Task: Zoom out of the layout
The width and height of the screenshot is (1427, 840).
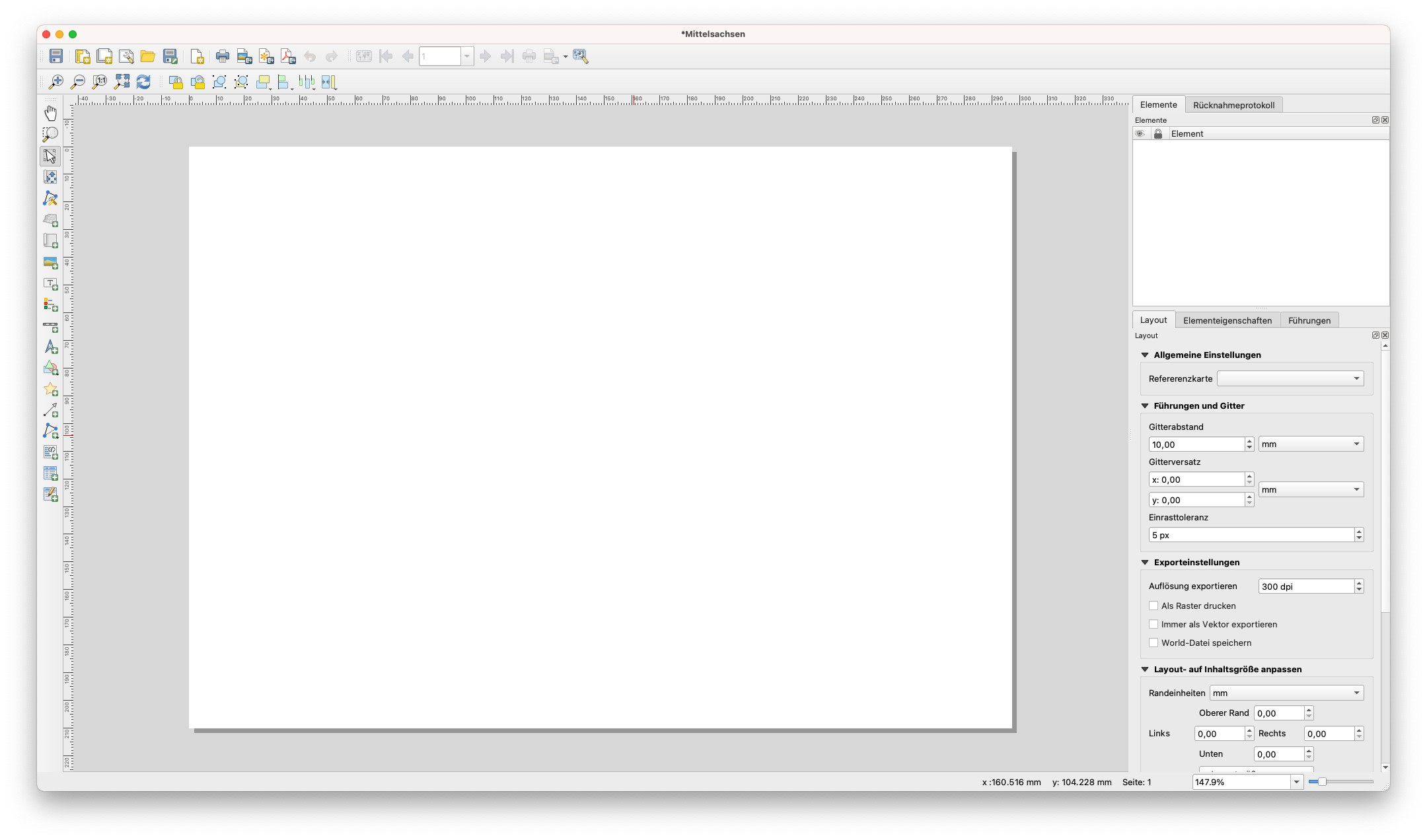Action: 78,82
